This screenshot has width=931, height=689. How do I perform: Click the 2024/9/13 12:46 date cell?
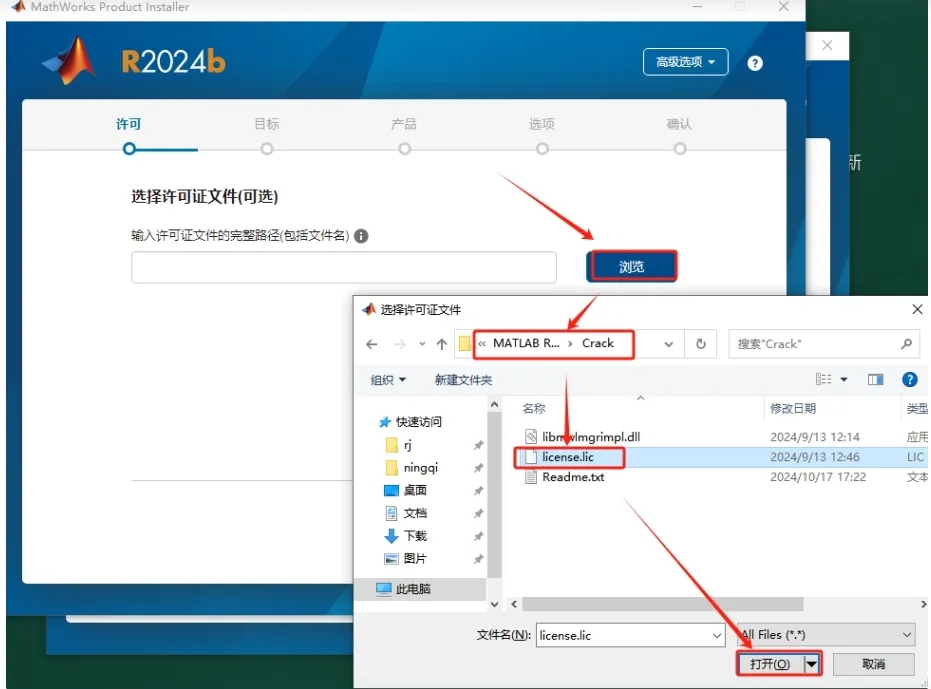(815, 457)
